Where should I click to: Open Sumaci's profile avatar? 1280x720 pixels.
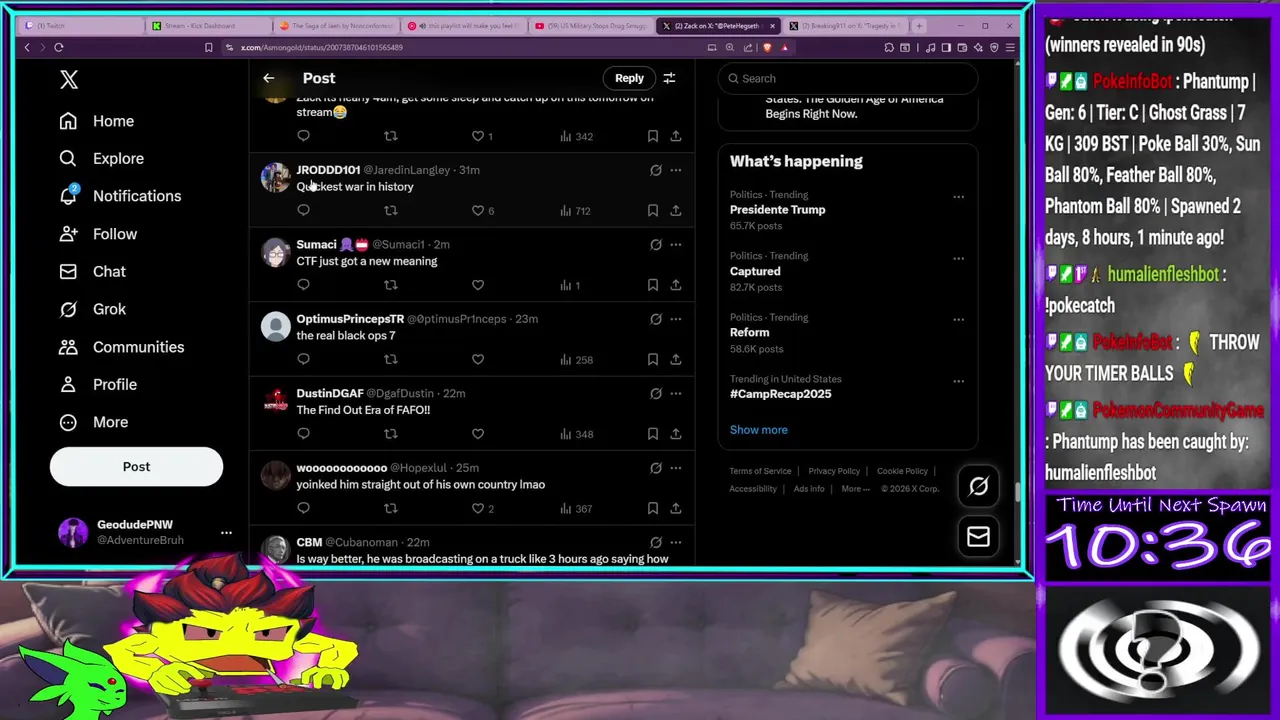(275, 252)
